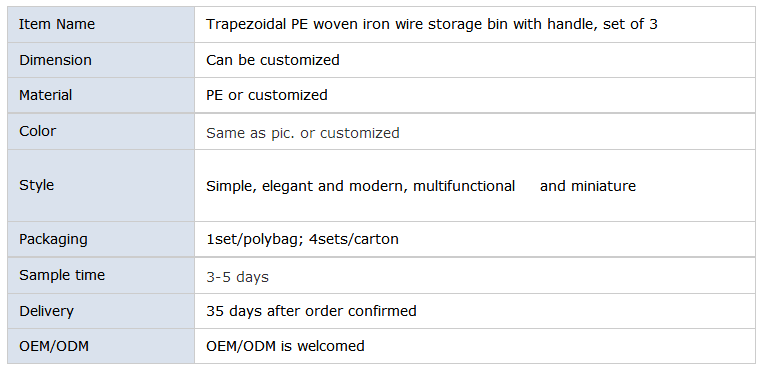The height and width of the screenshot is (369, 761).
Task: Click '35 days after order confirmed' text
Action: click(x=311, y=311)
